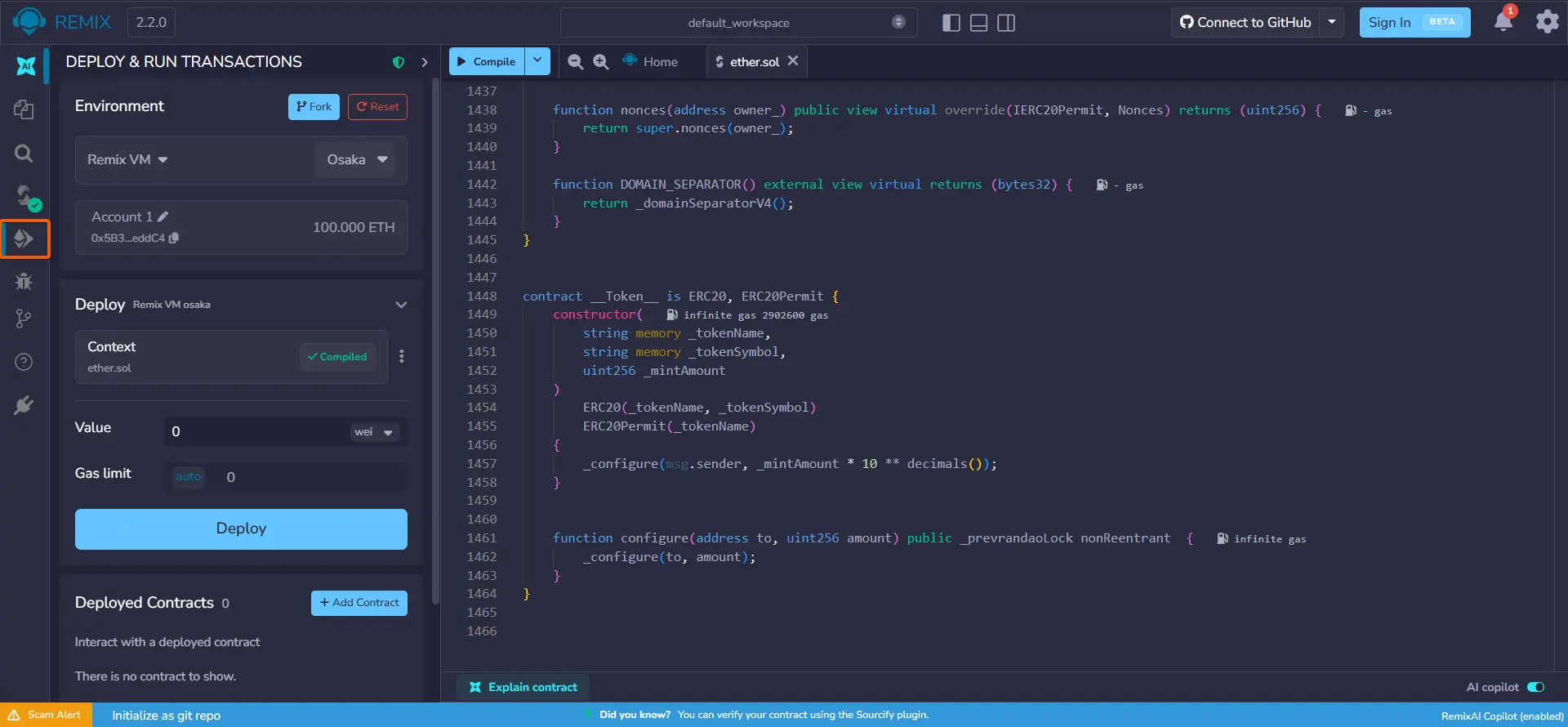This screenshot has height=727, width=1568.
Task: Open the Git source control icon
Action: [x=24, y=319]
